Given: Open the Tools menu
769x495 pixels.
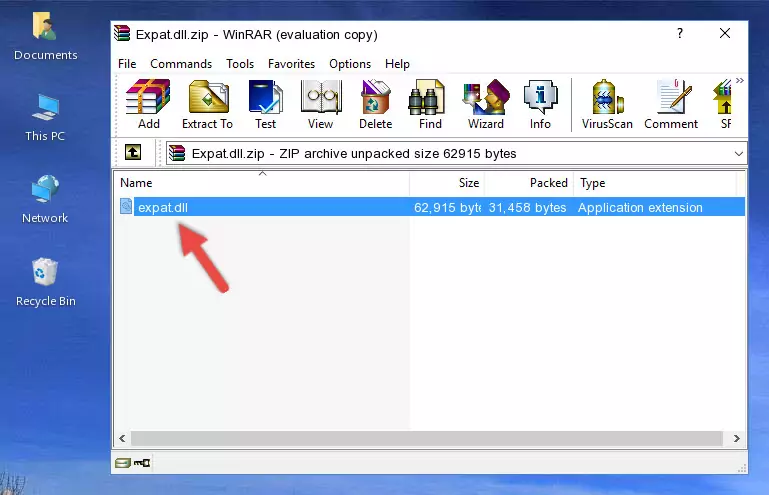Looking at the screenshot, I should [240, 64].
